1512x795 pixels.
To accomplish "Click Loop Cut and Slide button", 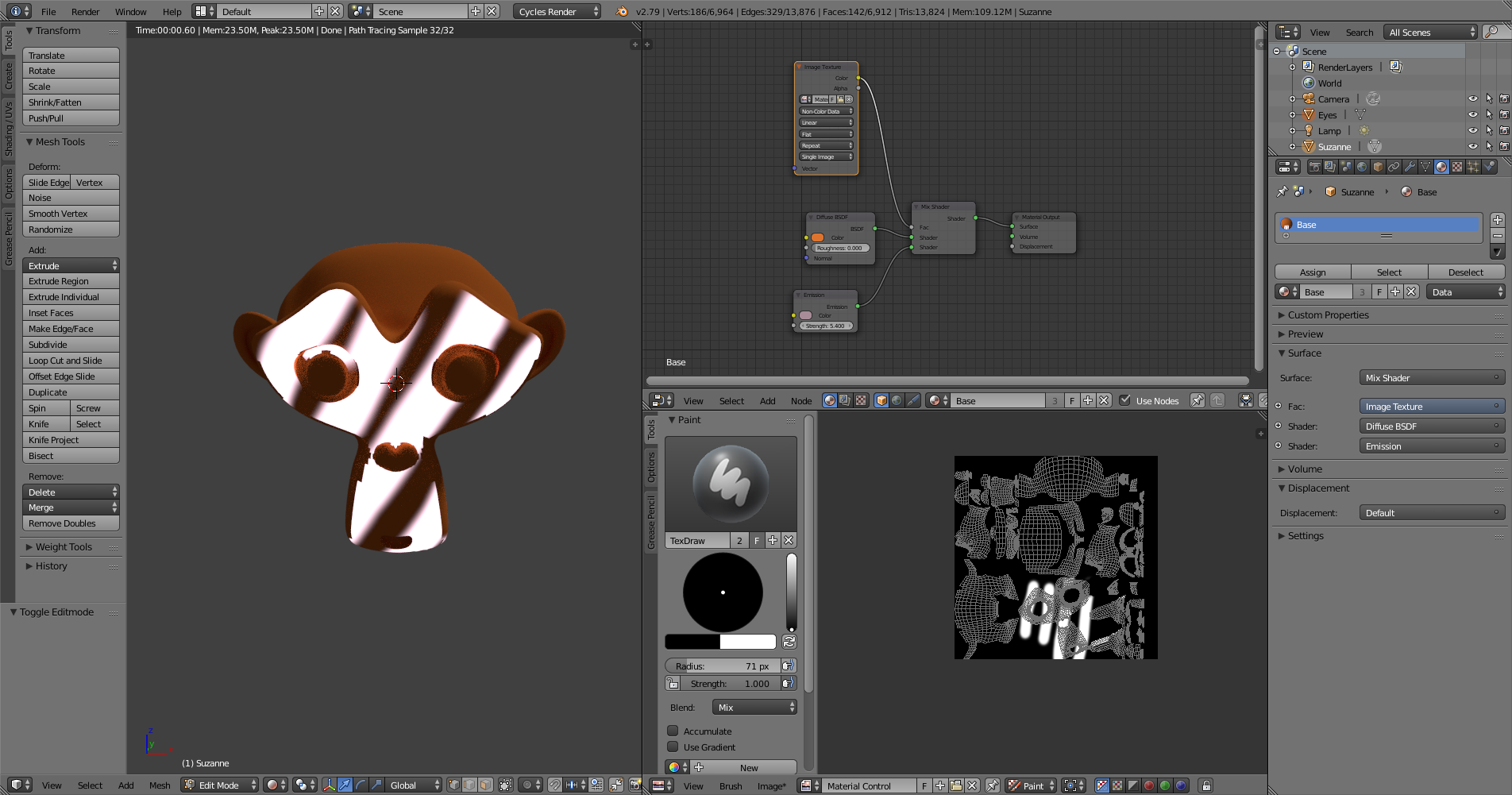I will click(x=71, y=360).
